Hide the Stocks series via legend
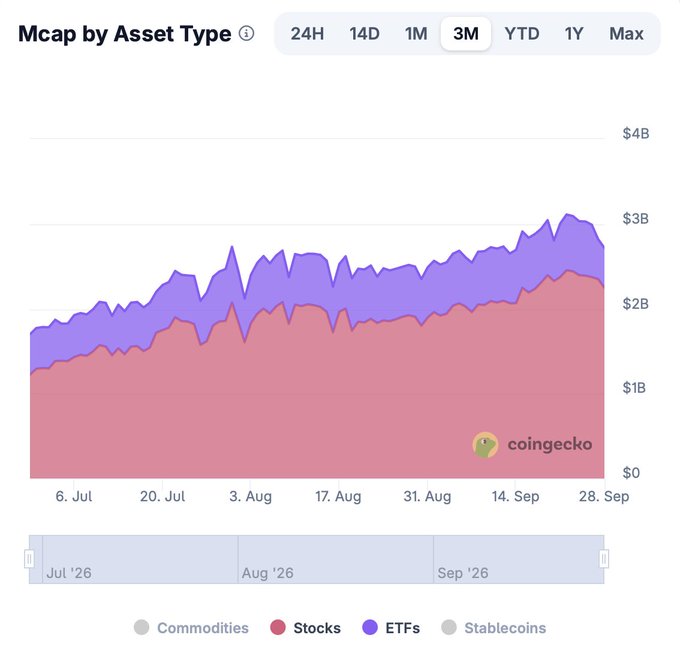 click(x=305, y=627)
